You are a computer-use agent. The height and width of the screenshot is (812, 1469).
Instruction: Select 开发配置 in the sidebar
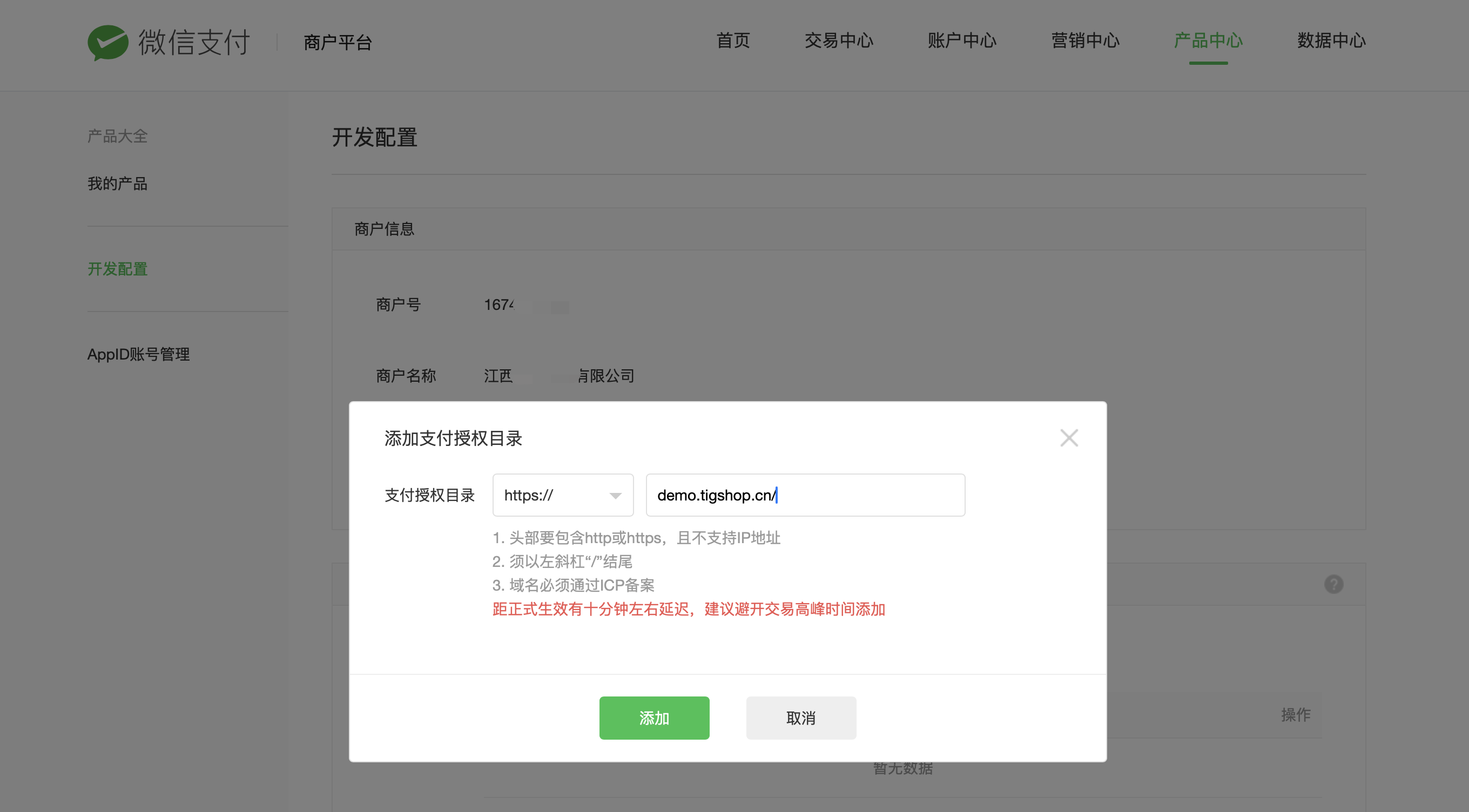click(118, 269)
